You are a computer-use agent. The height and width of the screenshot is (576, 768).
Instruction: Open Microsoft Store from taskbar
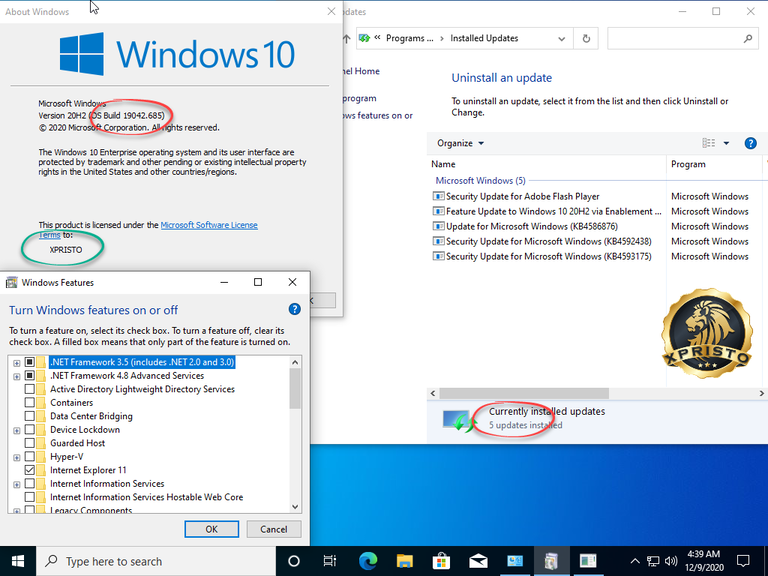(x=441, y=561)
